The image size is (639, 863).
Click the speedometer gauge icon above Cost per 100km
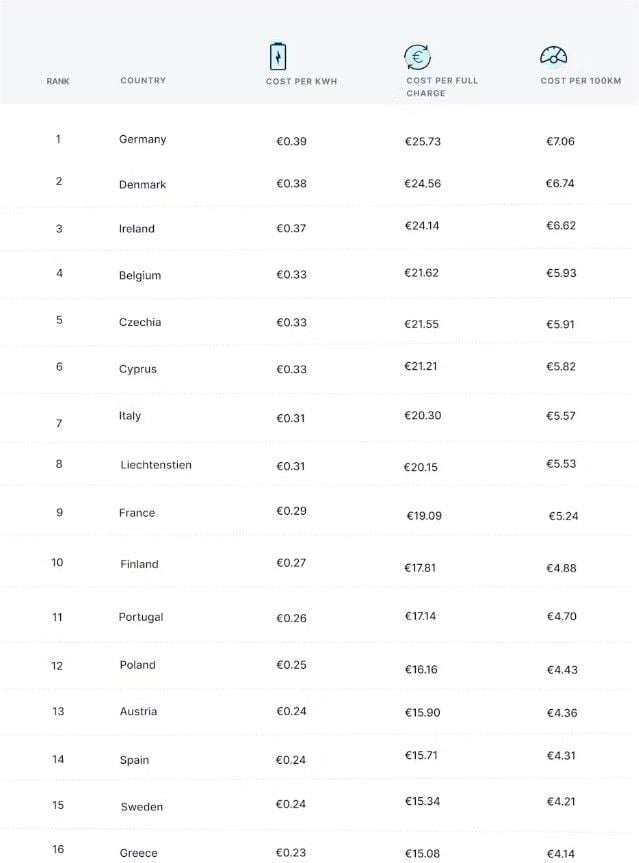553,55
